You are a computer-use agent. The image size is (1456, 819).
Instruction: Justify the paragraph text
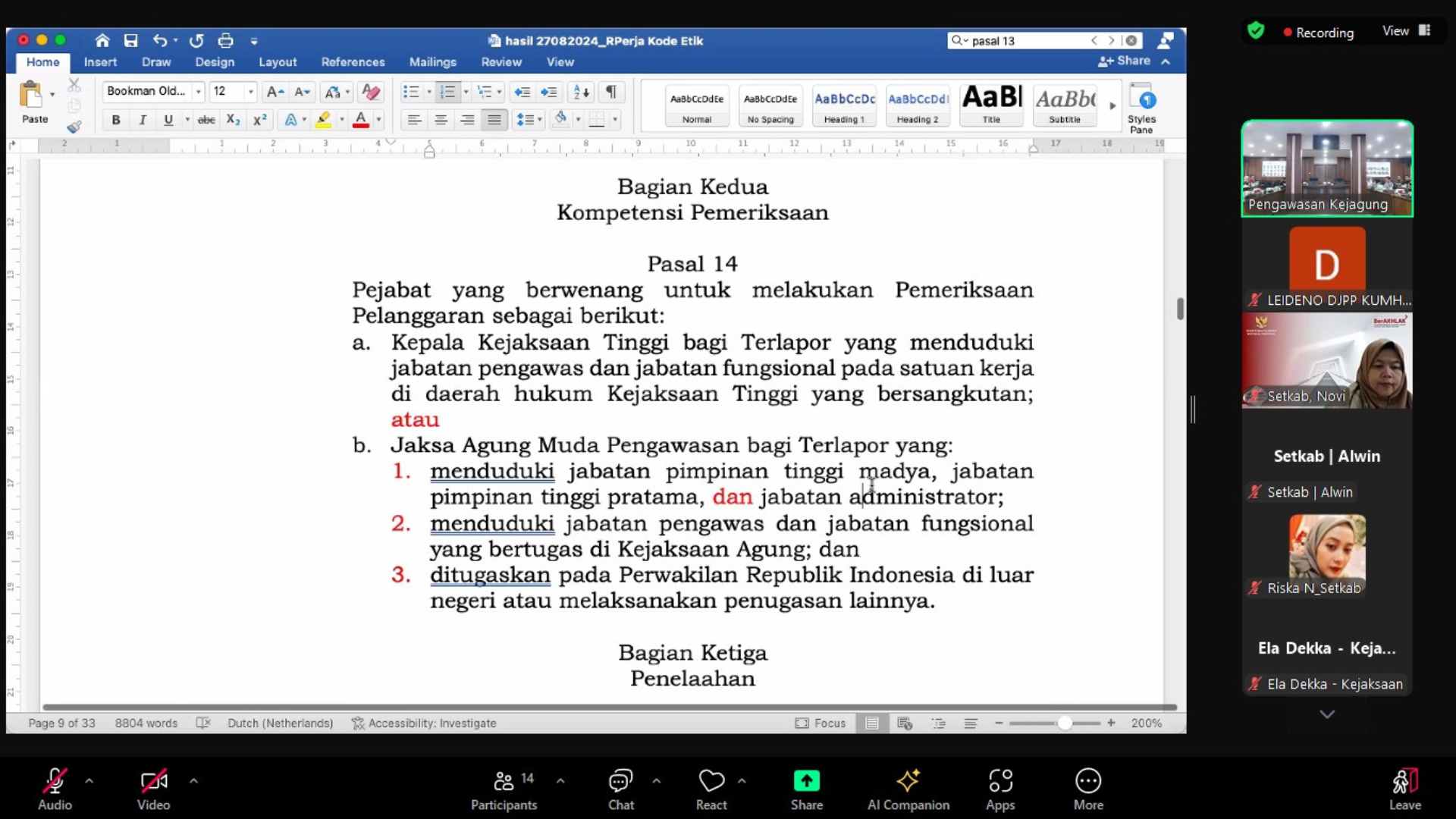click(x=494, y=120)
